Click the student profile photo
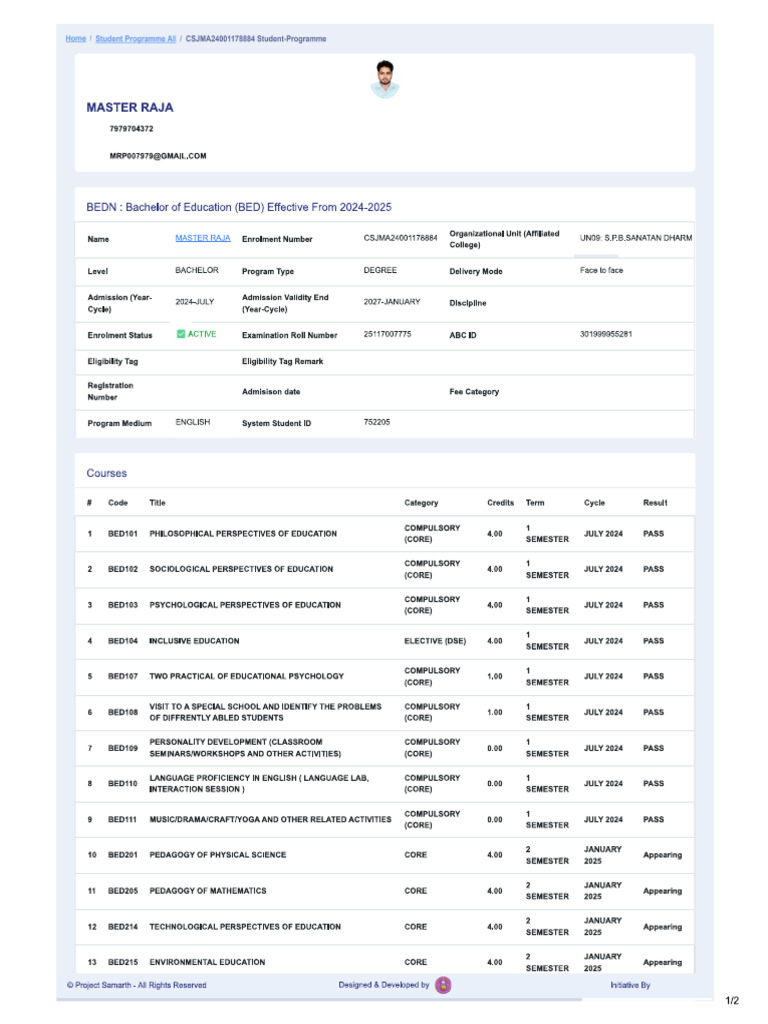The image size is (768, 1024). 385,79
